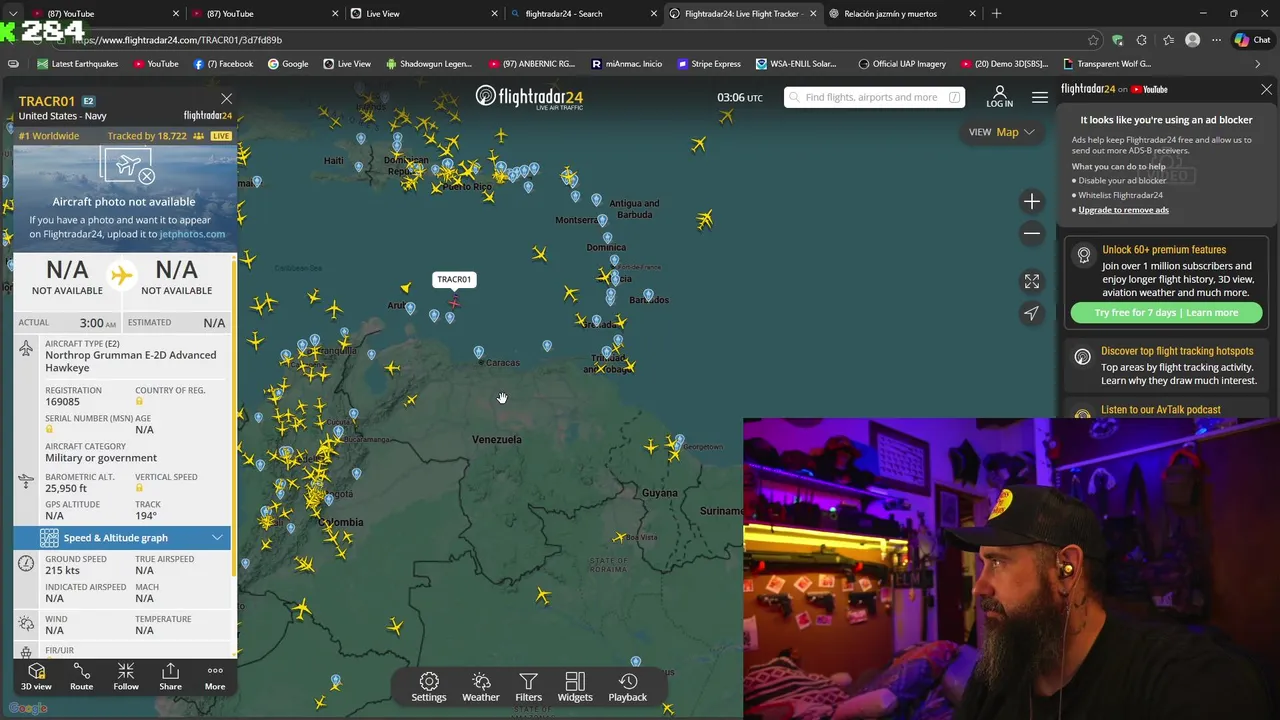Close the TRACR01 flight panel
Viewport: 1280px width, 720px height.
click(227, 99)
